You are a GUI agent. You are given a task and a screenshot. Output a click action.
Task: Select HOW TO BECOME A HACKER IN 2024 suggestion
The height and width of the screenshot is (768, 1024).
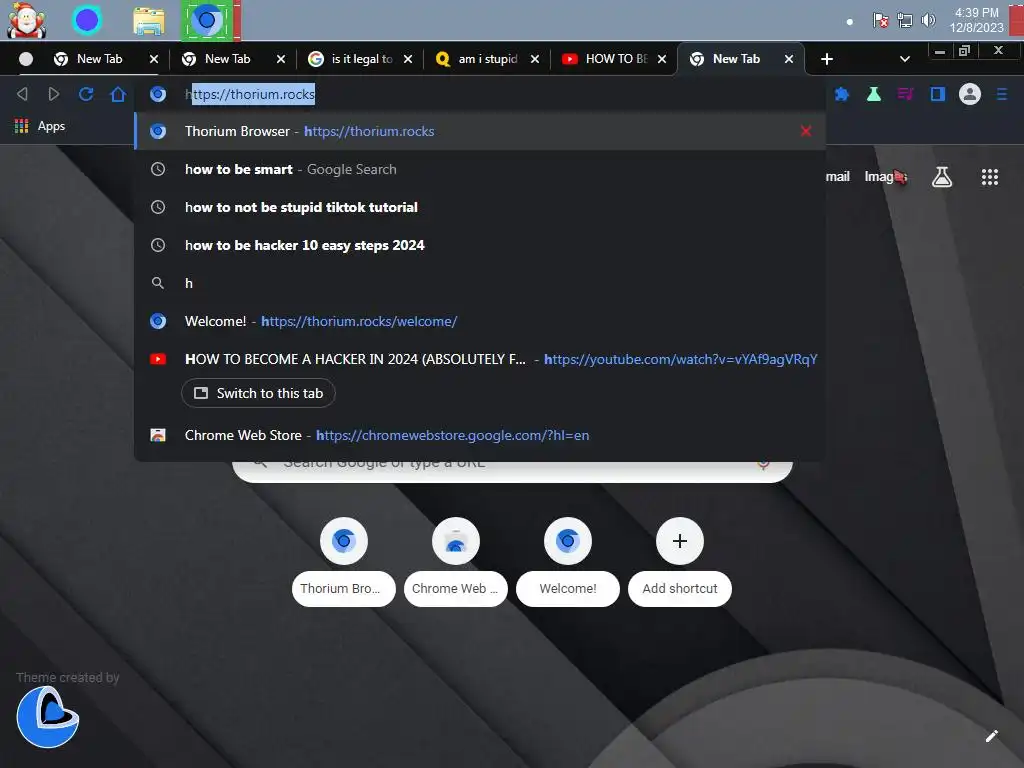[x=480, y=359]
